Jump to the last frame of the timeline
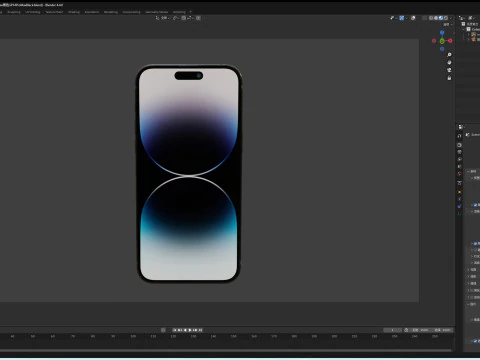The height and width of the screenshot is (360, 480). pyautogui.click(x=200, y=330)
